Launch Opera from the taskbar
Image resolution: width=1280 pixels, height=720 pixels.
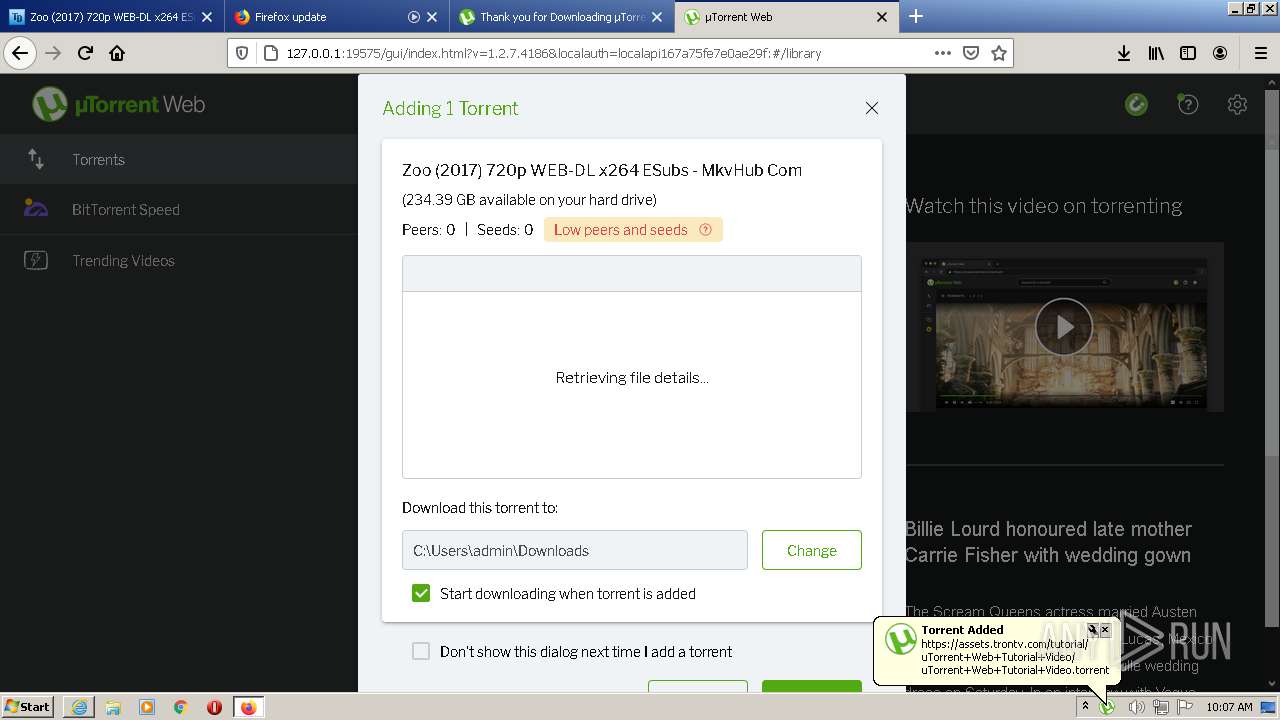214,707
